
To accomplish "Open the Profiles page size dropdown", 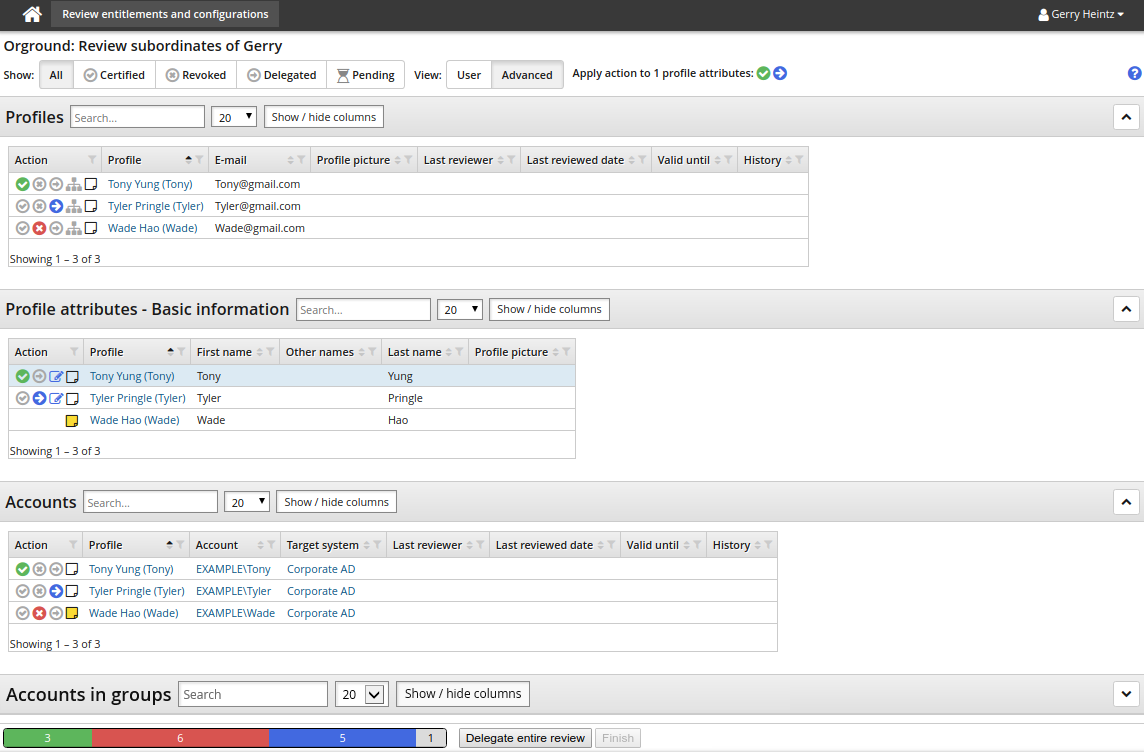I will [x=234, y=117].
